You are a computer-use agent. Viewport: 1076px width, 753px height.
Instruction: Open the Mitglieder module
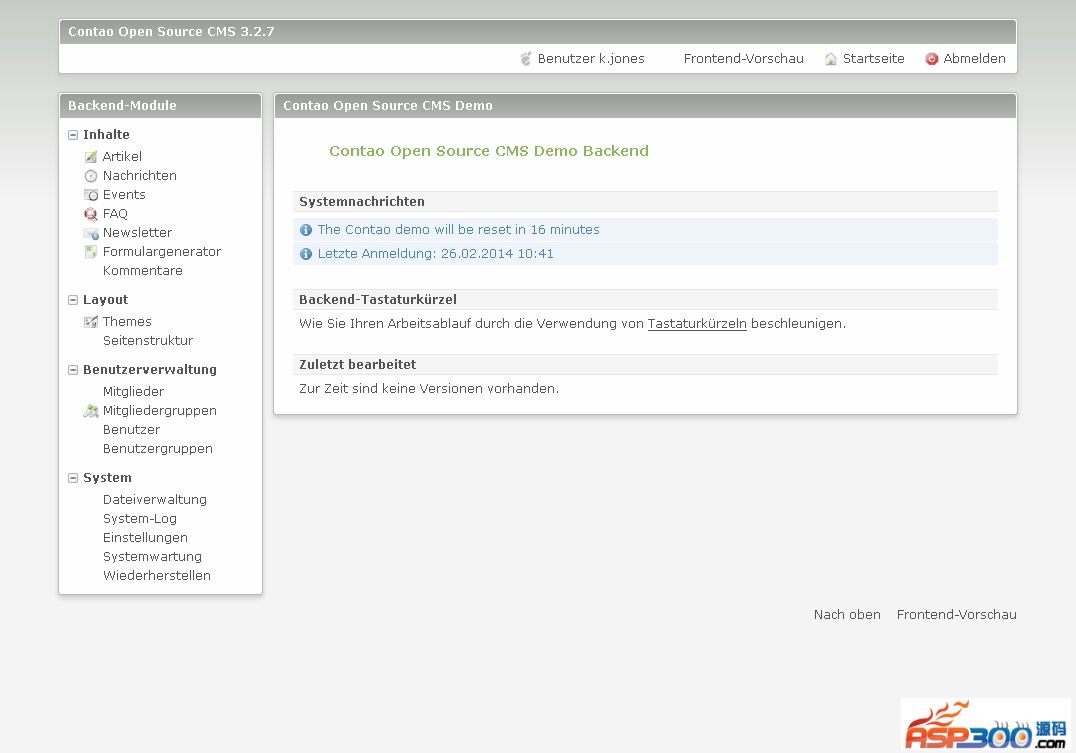(x=133, y=391)
